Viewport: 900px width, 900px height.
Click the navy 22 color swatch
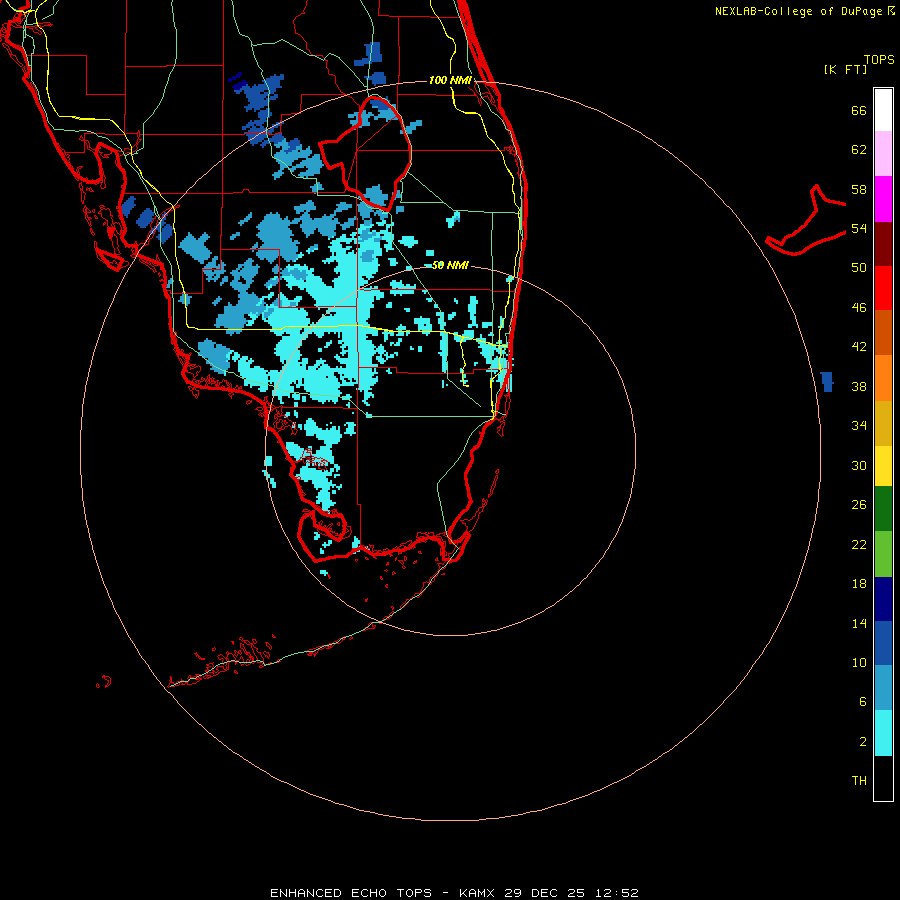(883, 599)
